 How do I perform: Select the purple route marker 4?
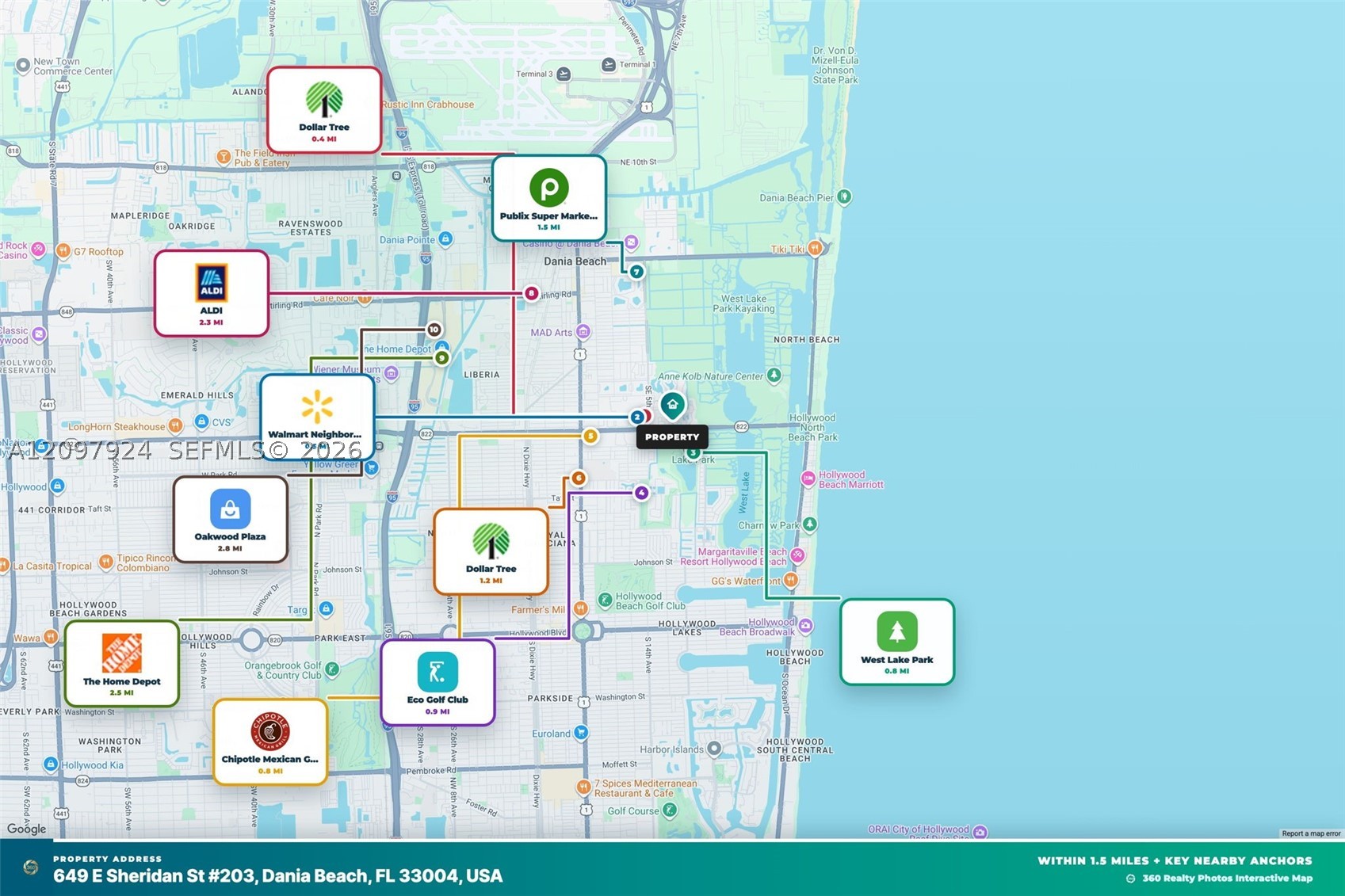641,493
